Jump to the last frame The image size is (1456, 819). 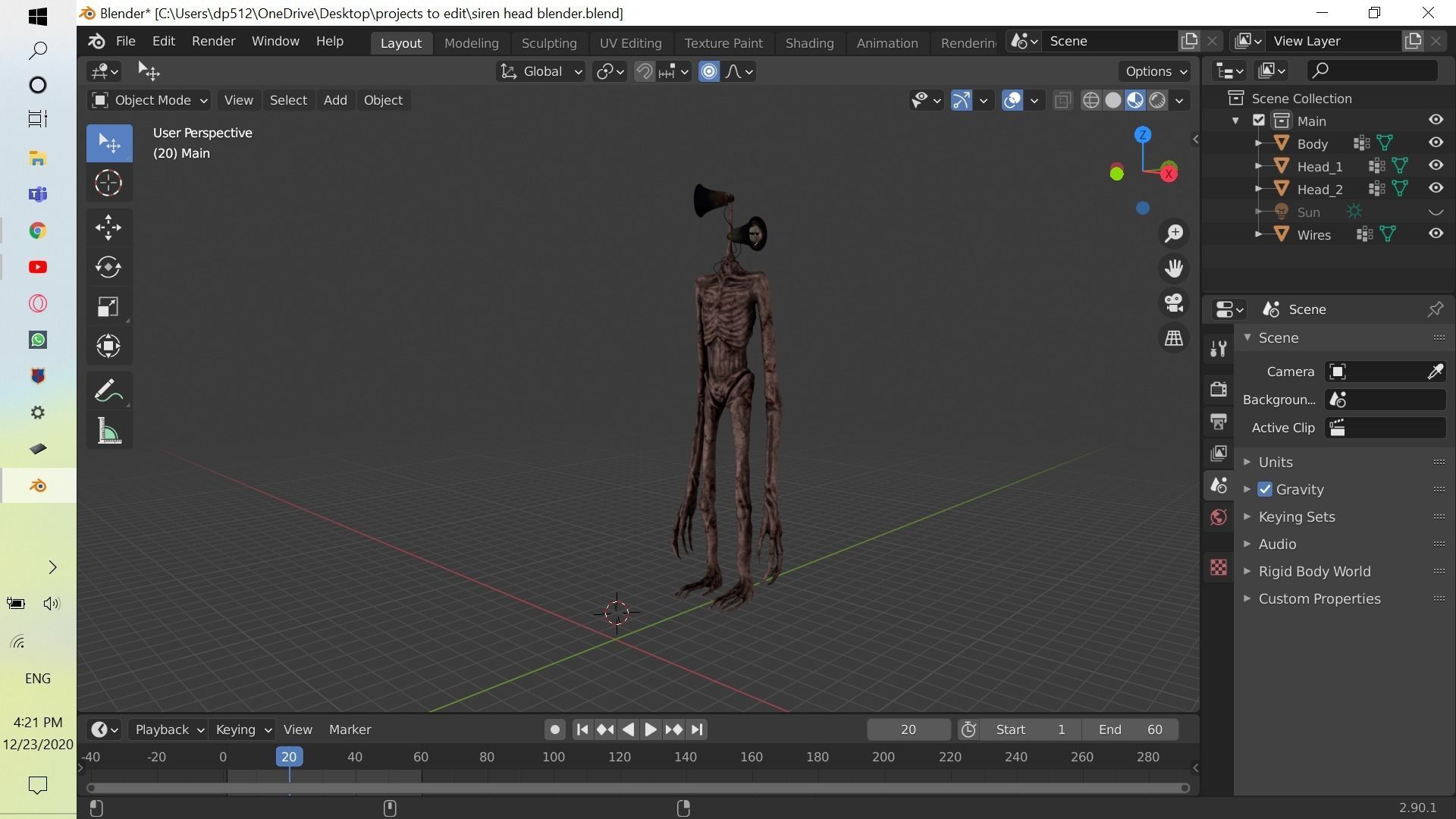(697, 730)
